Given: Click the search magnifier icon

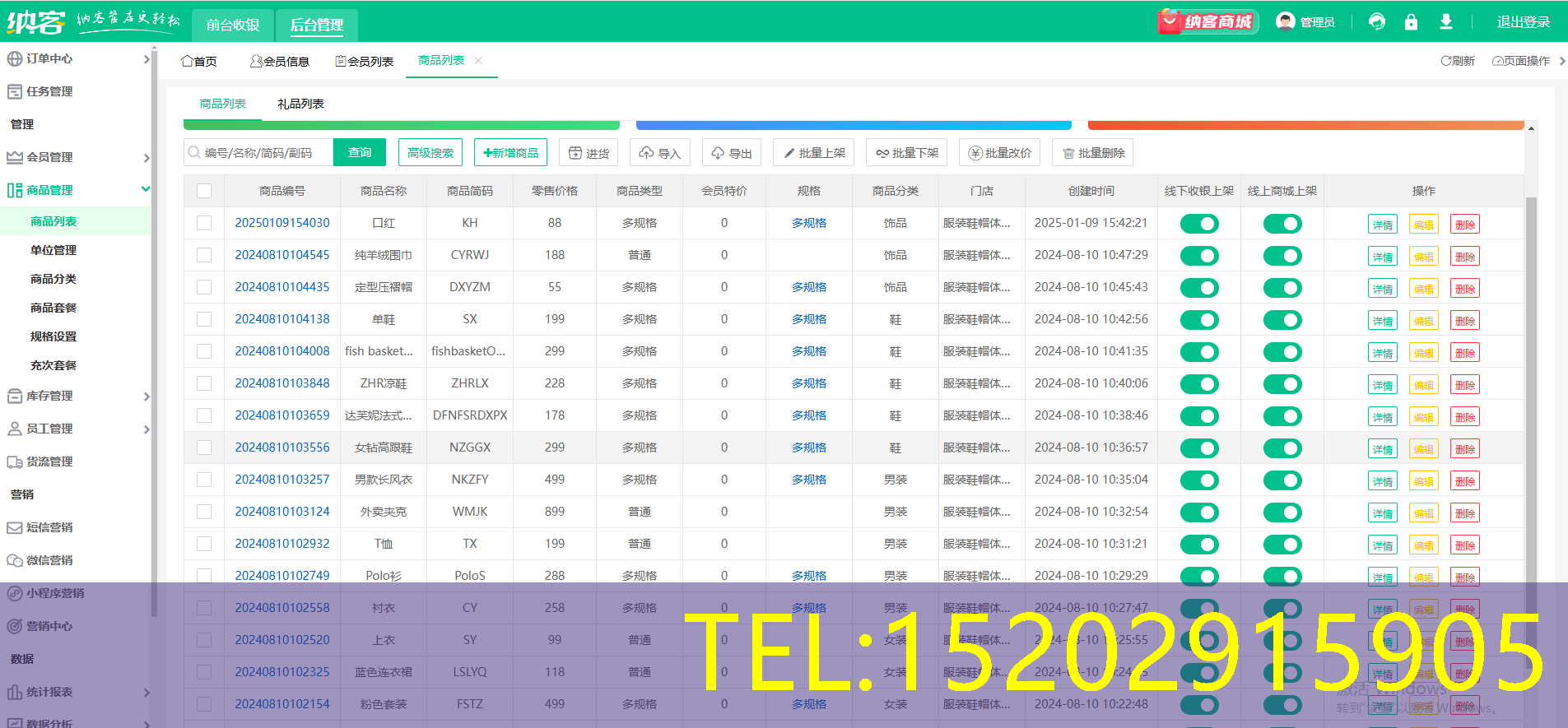Looking at the screenshot, I should tap(194, 152).
